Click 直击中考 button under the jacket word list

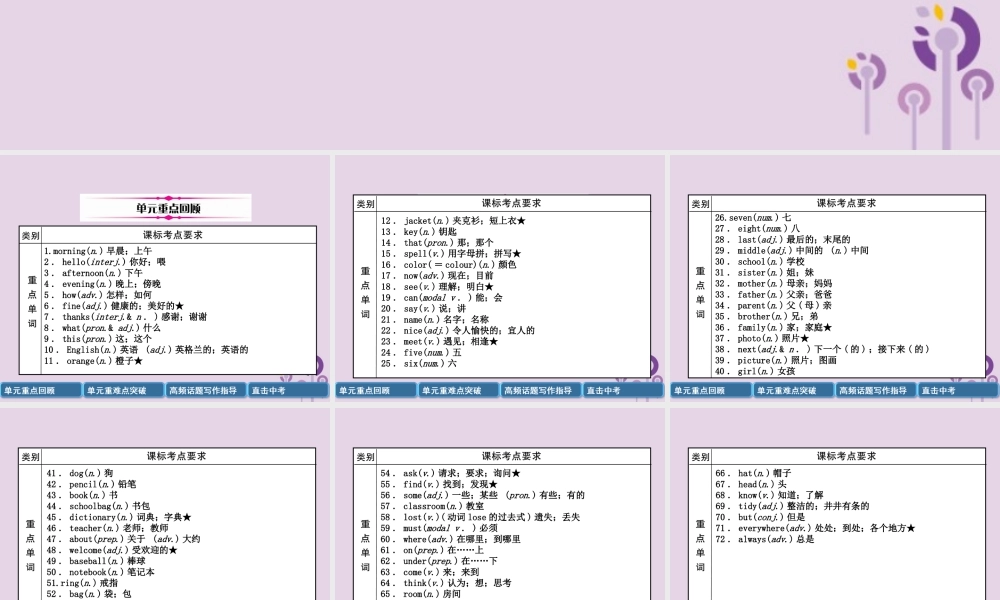click(x=623, y=390)
